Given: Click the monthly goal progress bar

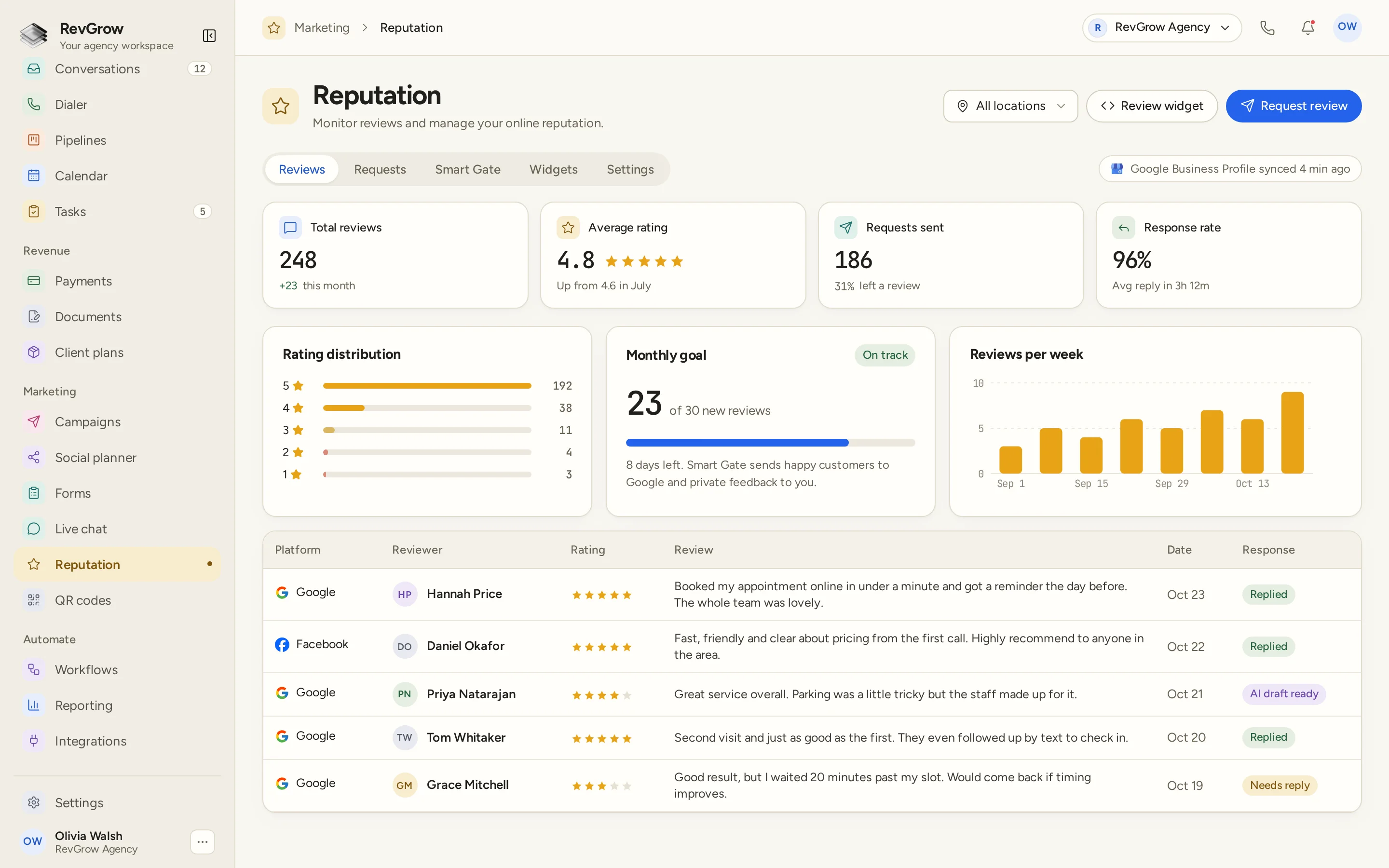Looking at the screenshot, I should 770,443.
